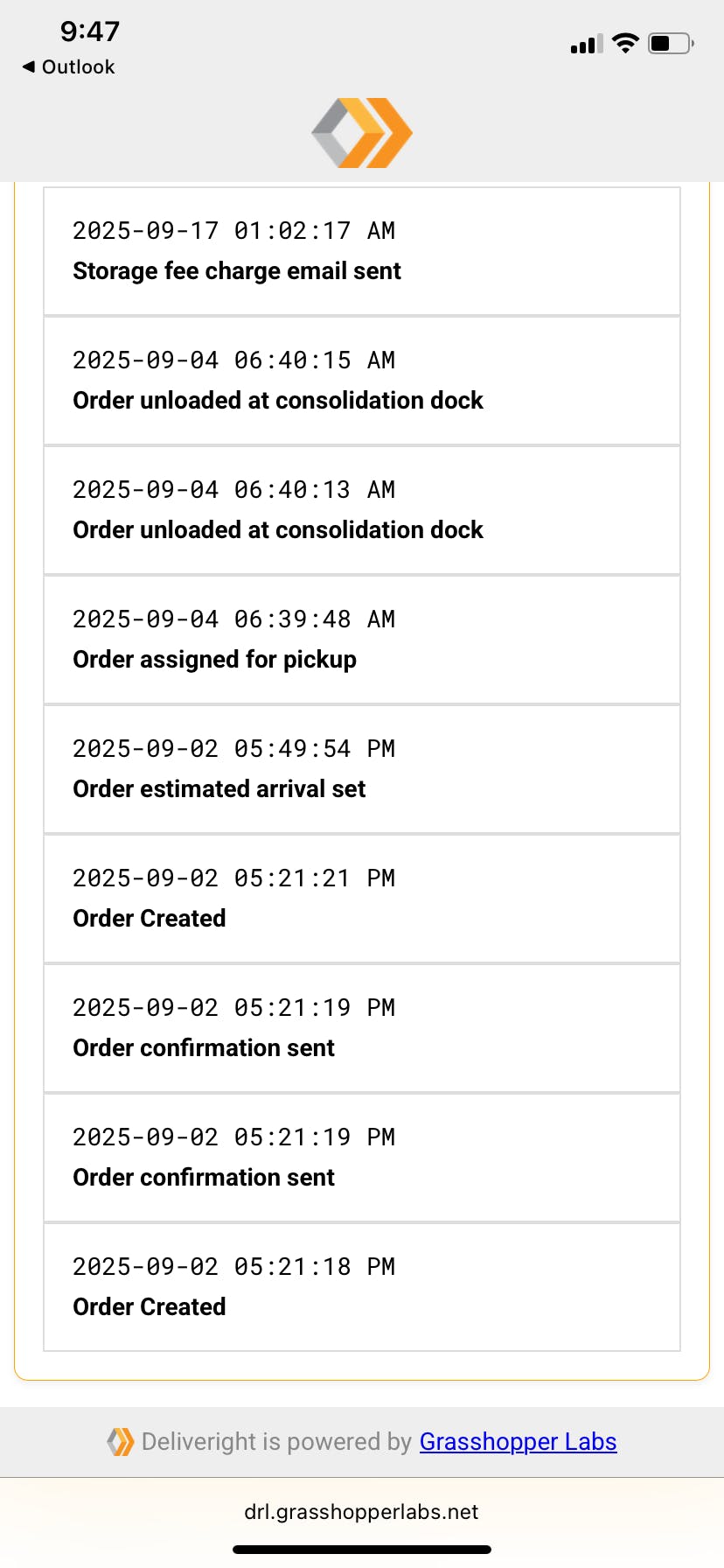Tap the home indicator bar
This screenshot has width=724, height=1568.
click(362, 1550)
